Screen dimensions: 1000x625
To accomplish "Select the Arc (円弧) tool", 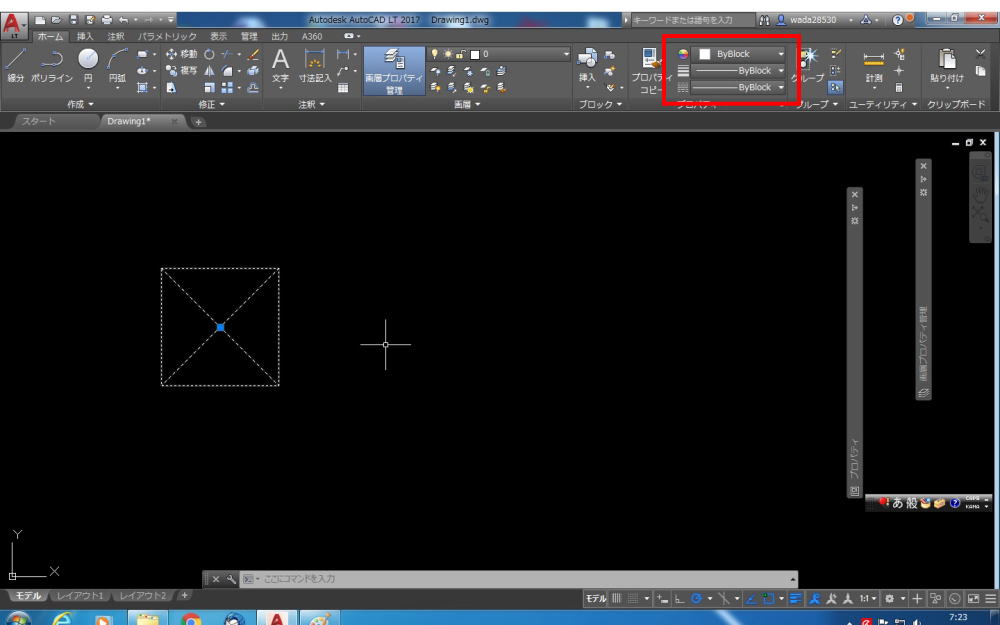I will 117,65.
